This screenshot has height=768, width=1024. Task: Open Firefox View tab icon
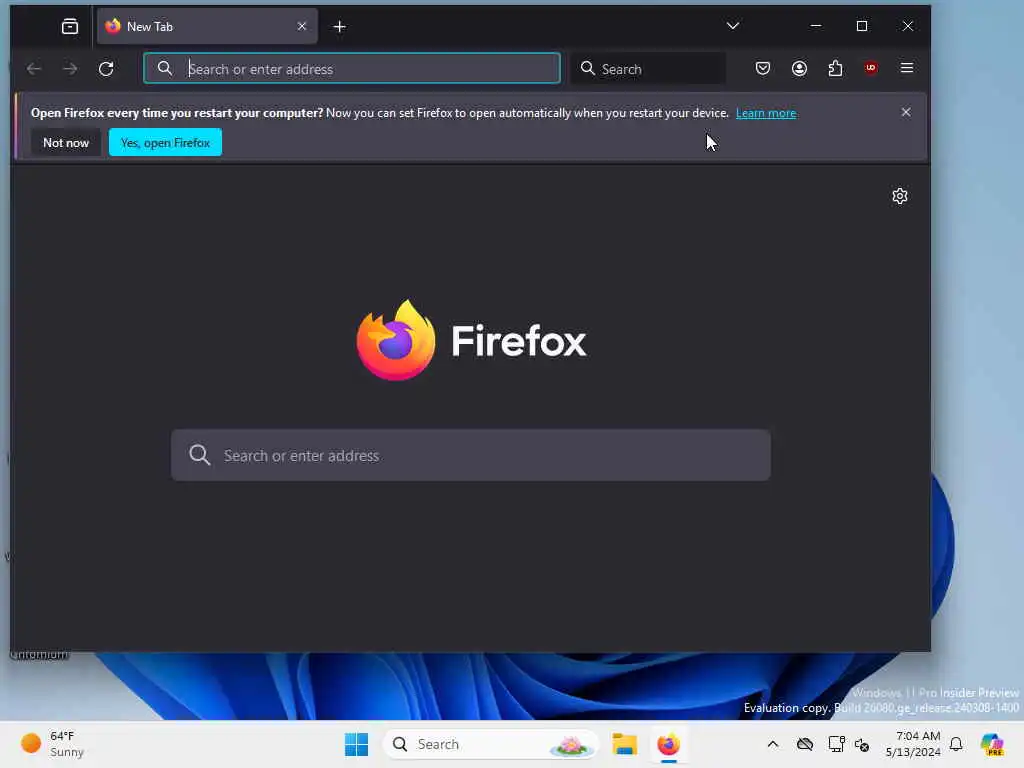point(70,27)
